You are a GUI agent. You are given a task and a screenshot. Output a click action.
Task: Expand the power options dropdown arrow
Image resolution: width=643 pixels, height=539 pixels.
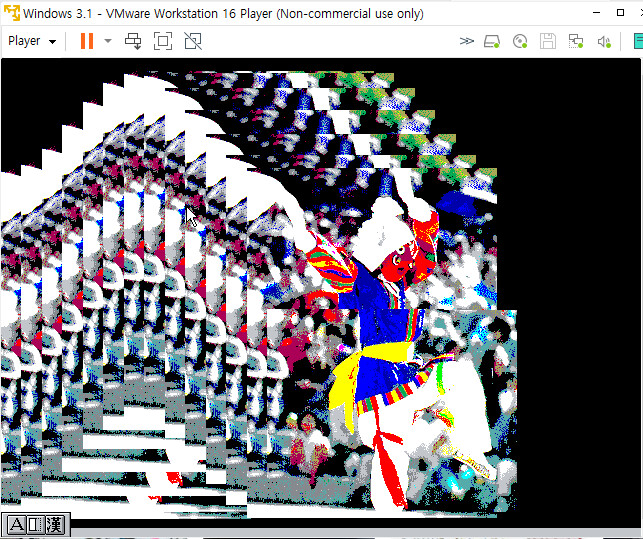pyautogui.click(x=108, y=41)
